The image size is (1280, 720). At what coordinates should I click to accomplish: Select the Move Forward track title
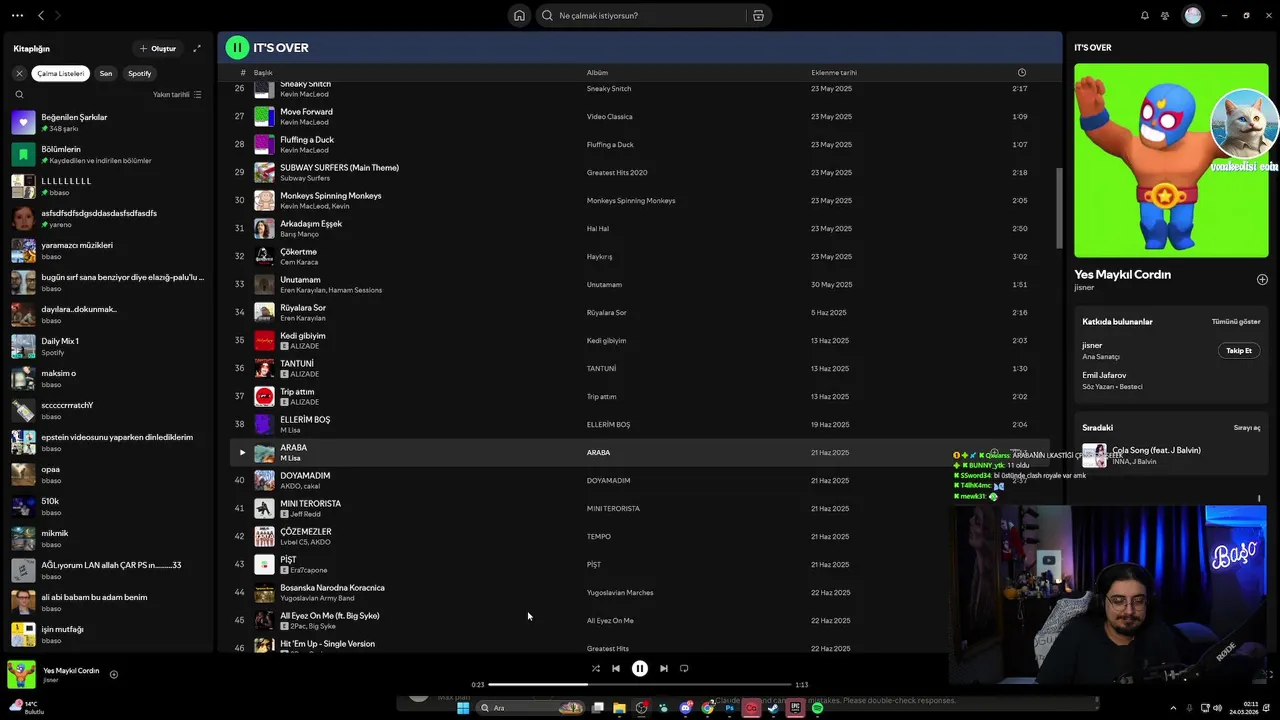point(306,112)
